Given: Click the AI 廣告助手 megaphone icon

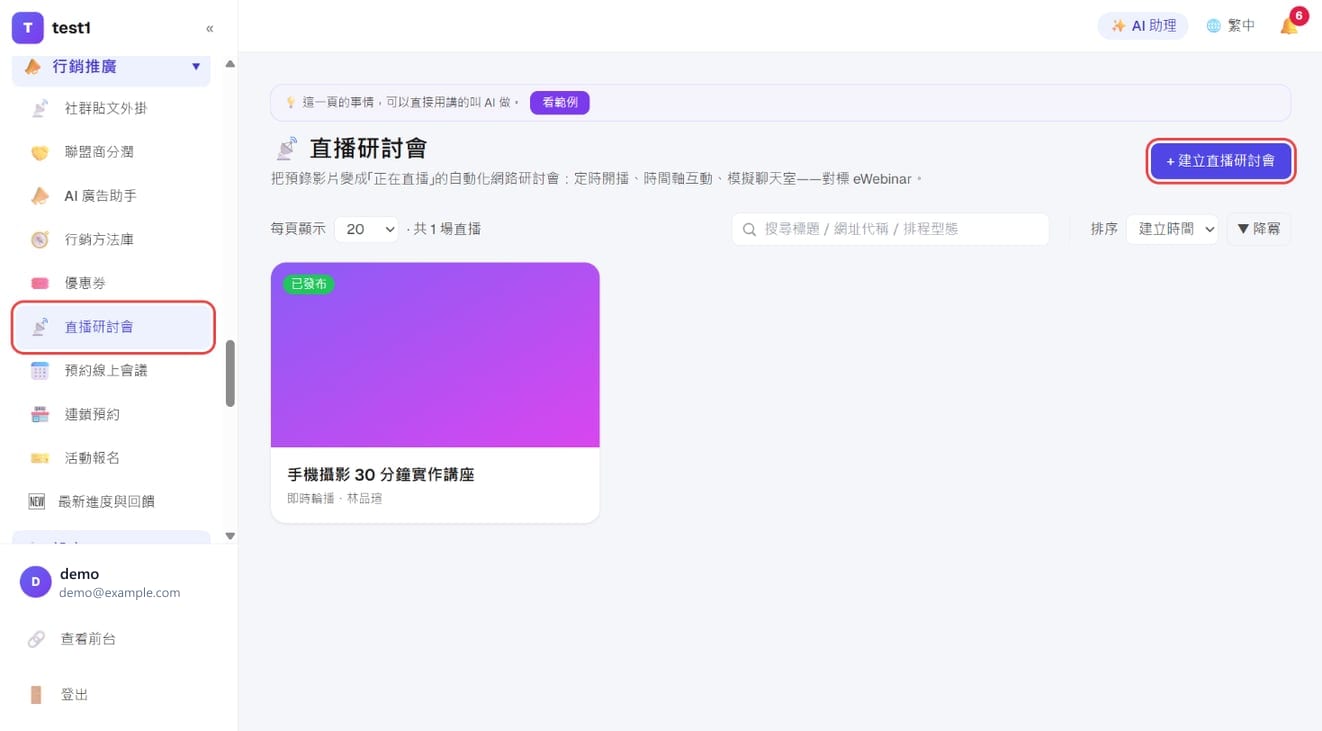Looking at the screenshot, I should pos(39,196).
